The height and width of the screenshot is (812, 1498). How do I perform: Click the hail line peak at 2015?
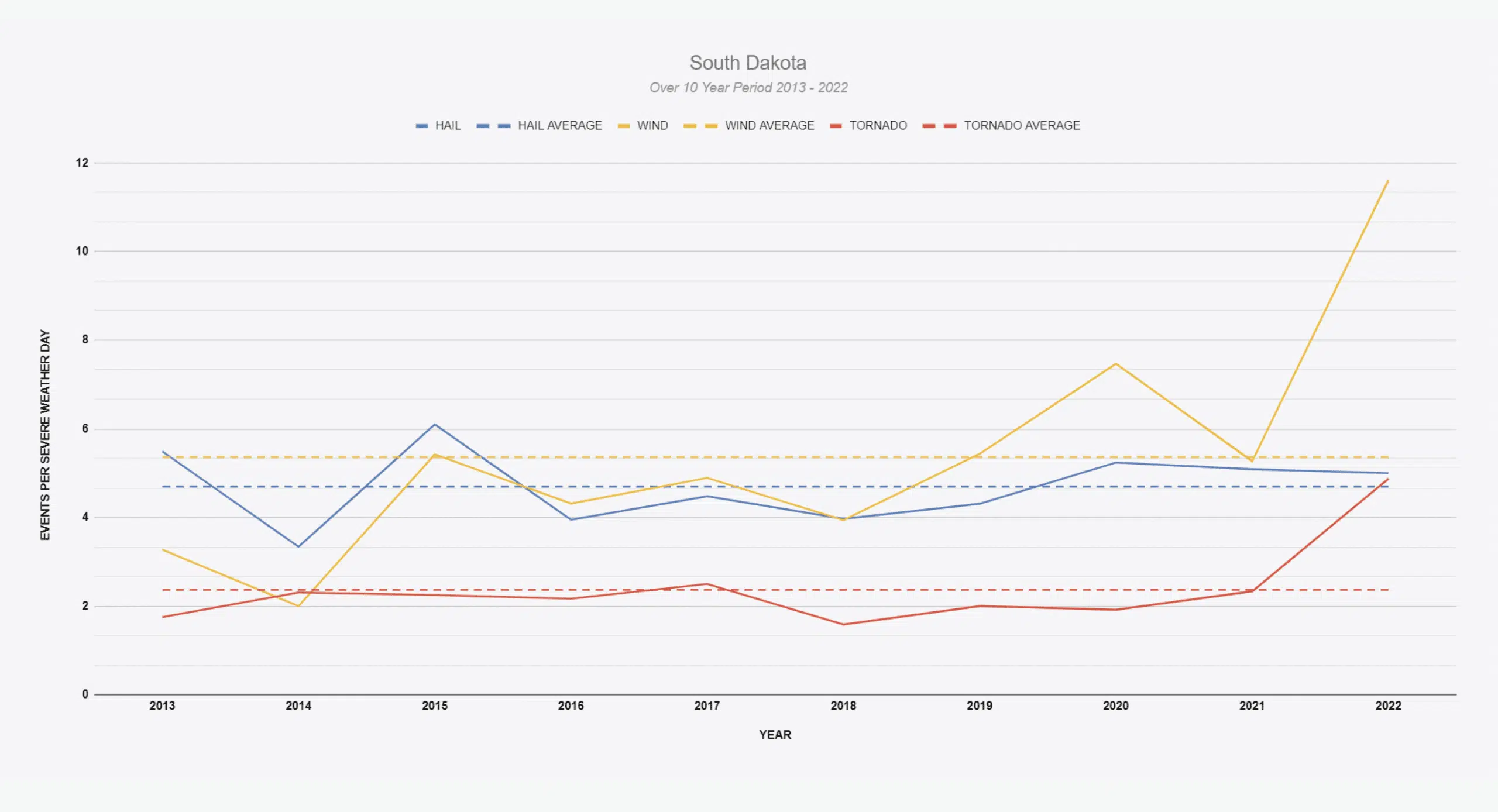435,424
